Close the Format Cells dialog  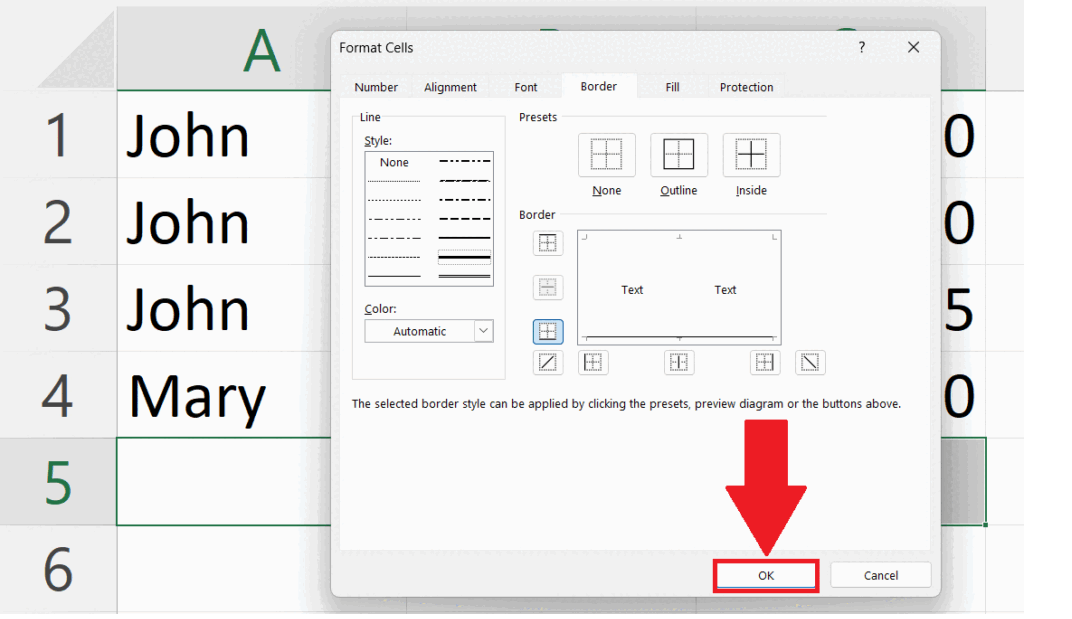pos(913,47)
